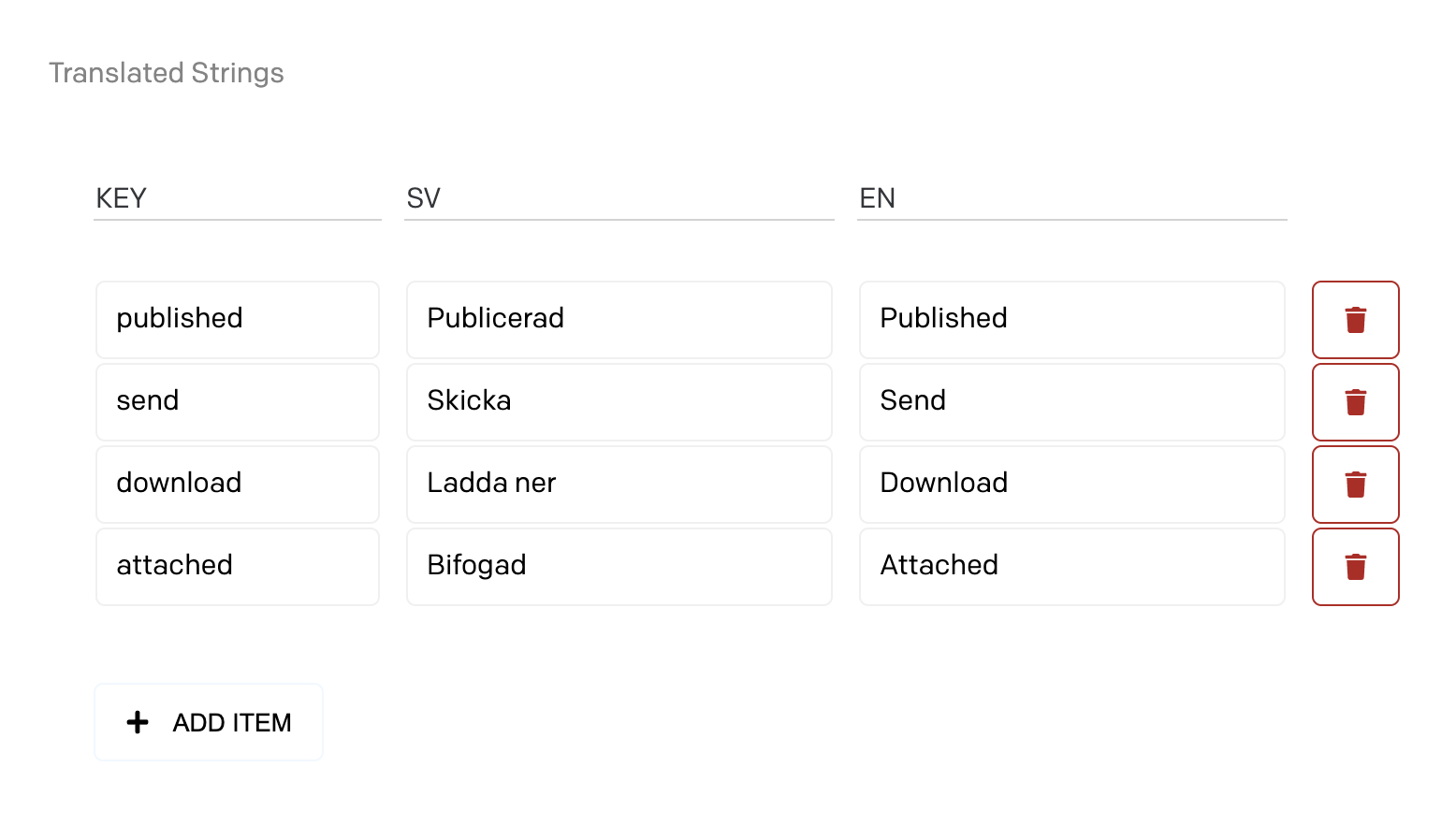
Task: Click the KEY column header
Action: (122, 198)
